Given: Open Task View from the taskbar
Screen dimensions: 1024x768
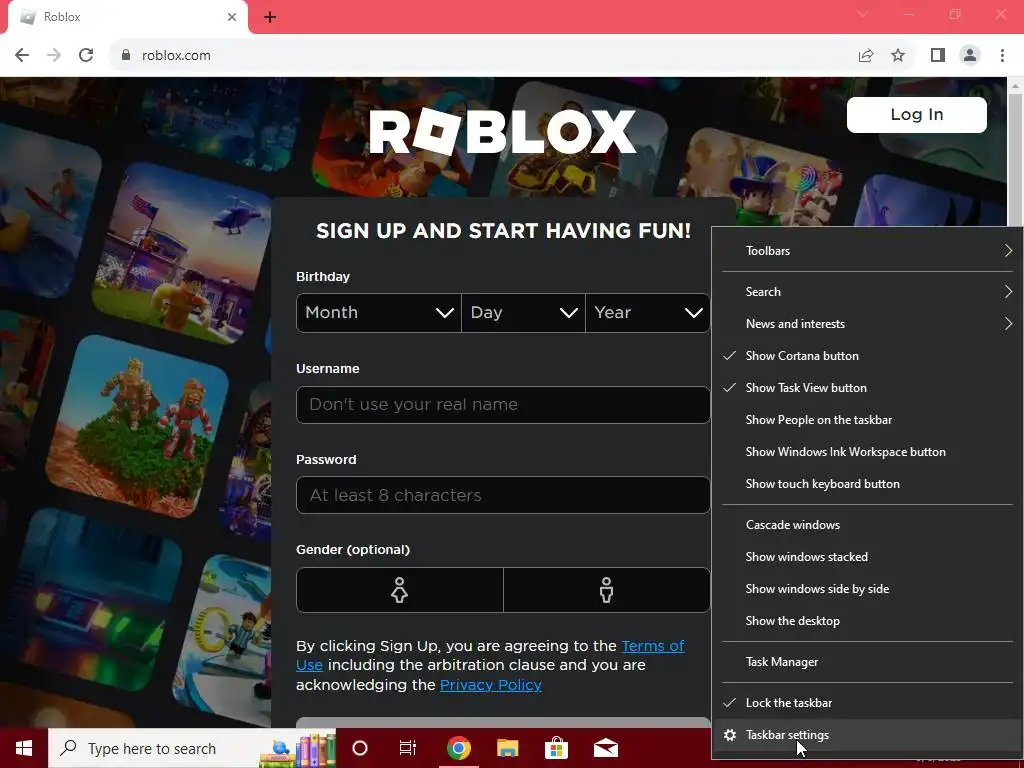Looking at the screenshot, I should 408,748.
